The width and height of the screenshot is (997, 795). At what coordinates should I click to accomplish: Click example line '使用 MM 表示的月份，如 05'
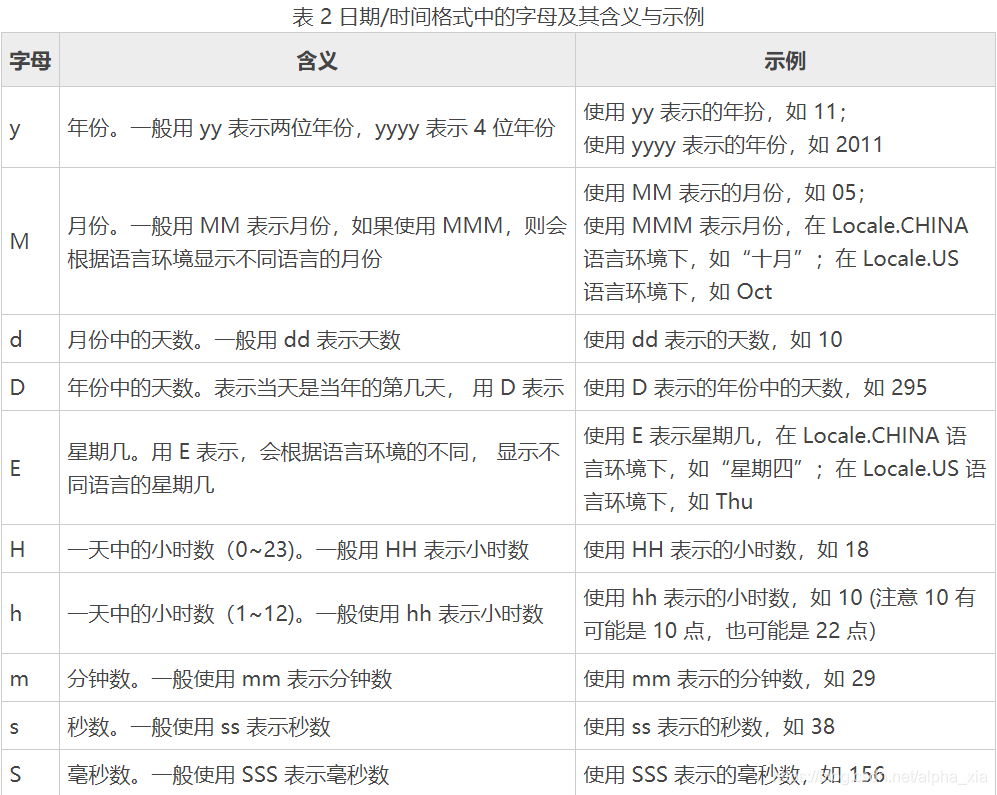coord(724,192)
